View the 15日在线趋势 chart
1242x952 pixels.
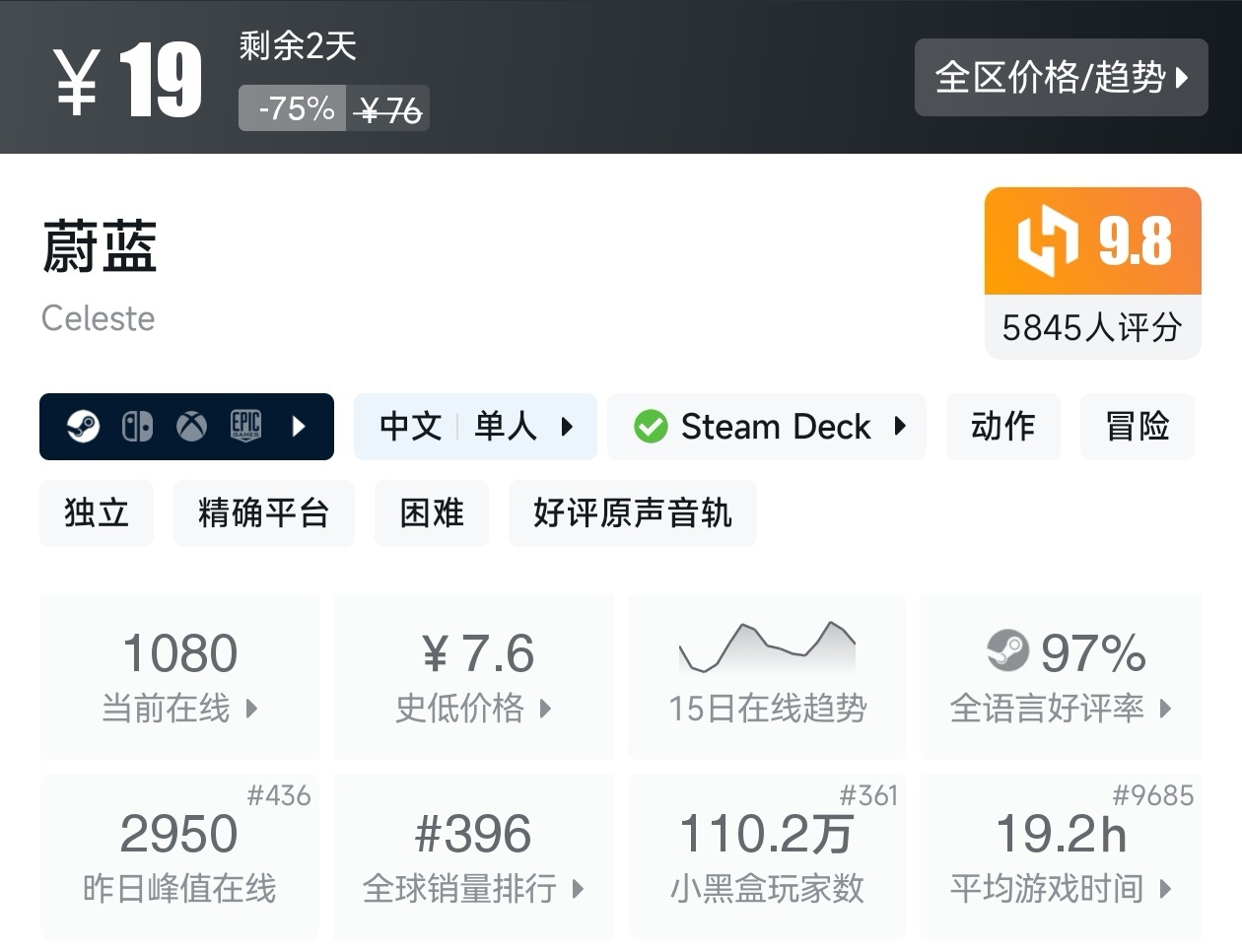tap(767, 675)
